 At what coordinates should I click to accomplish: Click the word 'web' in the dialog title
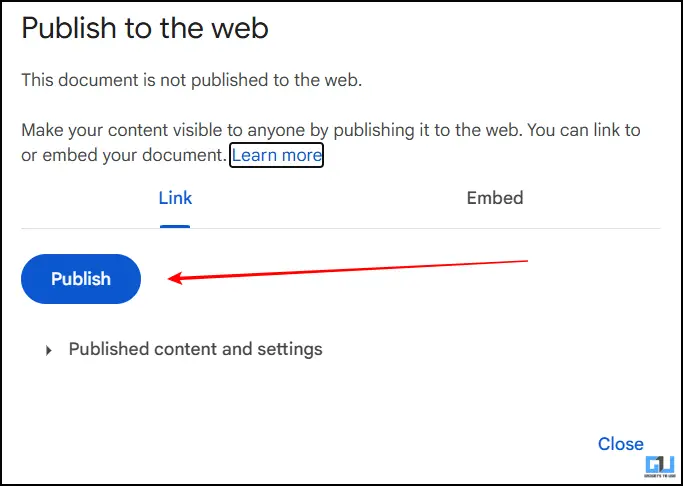click(x=238, y=29)
